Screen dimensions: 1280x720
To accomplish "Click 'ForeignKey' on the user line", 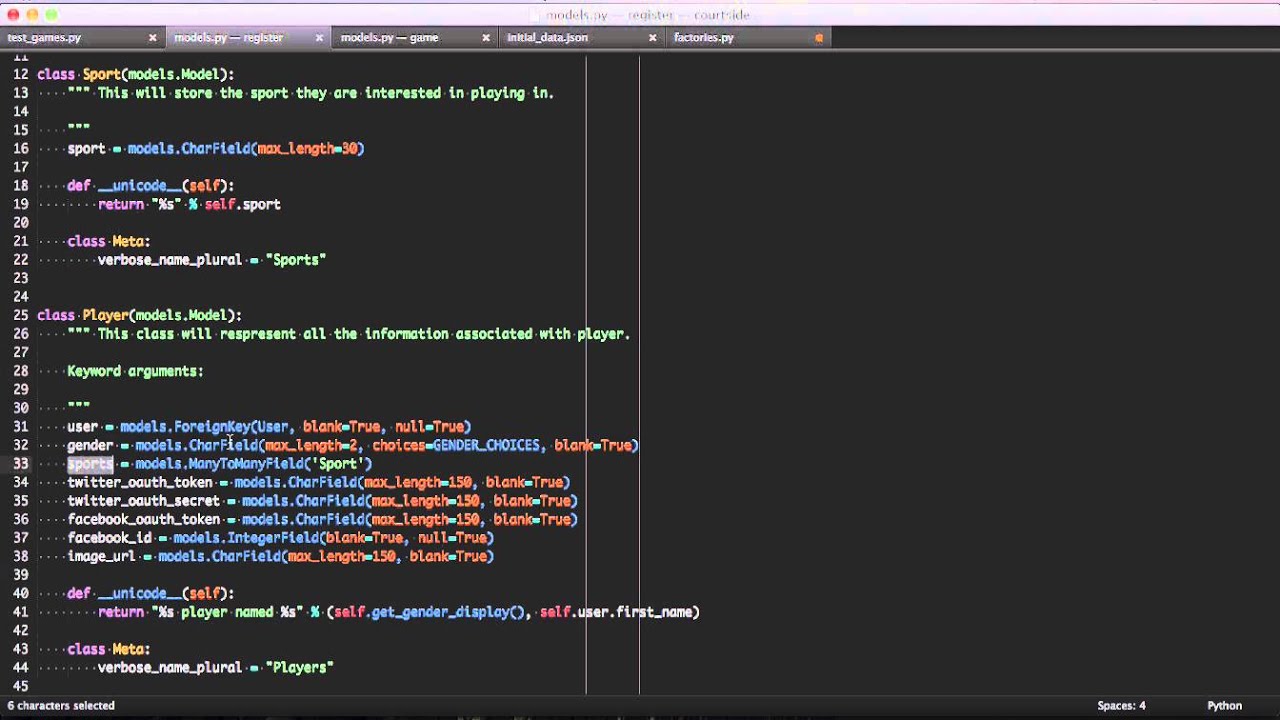I will pos(212,427).
